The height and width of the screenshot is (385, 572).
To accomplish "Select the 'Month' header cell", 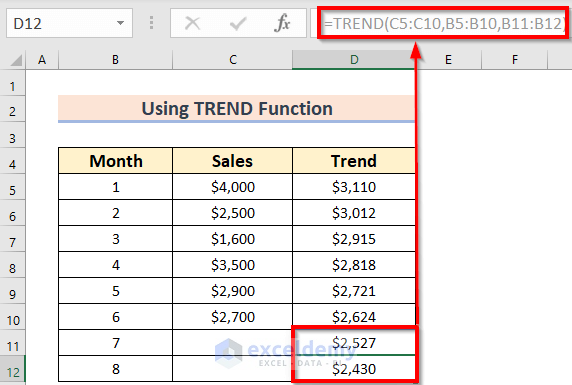I will (x=116, y=161).
